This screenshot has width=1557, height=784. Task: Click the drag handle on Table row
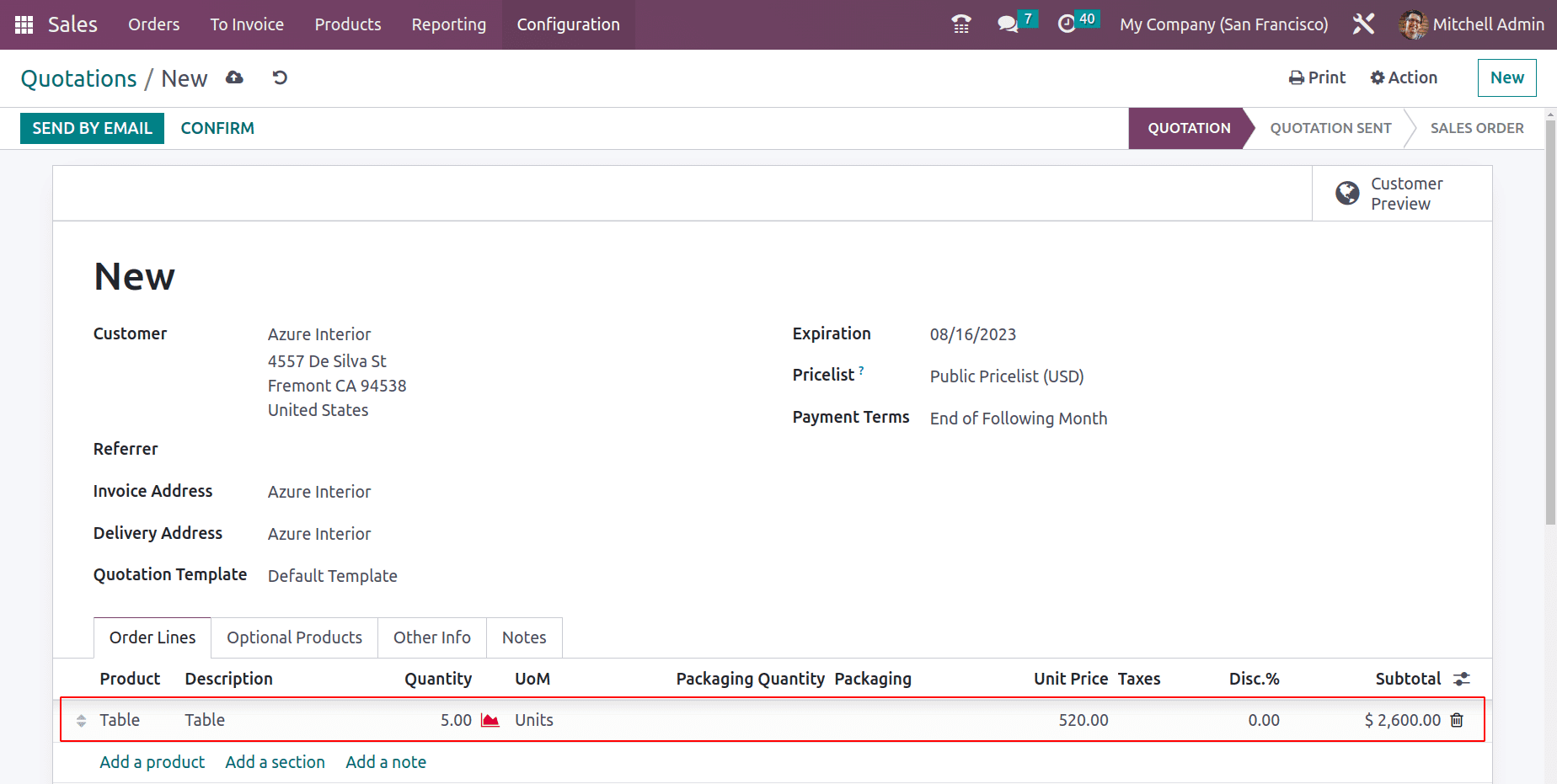[x=81, y=721]
